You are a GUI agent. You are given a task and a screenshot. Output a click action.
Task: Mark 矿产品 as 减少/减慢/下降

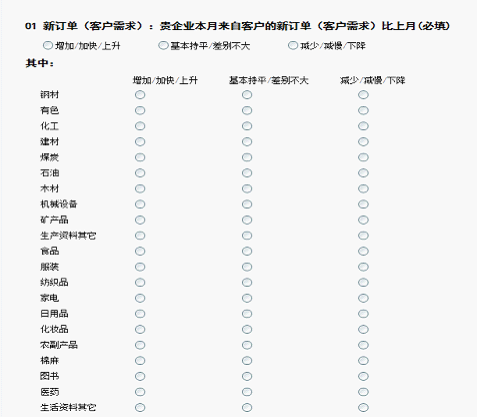[363, 220]
